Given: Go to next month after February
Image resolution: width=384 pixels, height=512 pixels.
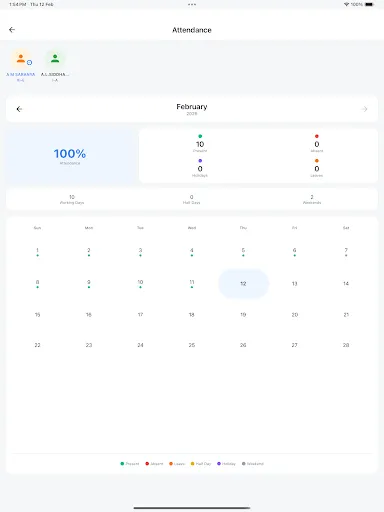Looking at the screenshot, I should pos(365,109).
